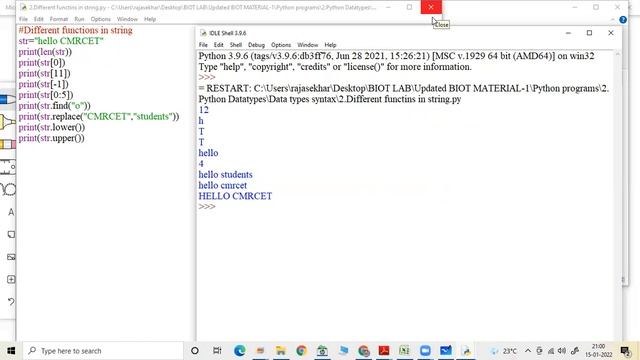This screenshot has height=360, width=640.
Task: Open the clock showing 21:00 15-01-2022
Action: click(598, 351)
